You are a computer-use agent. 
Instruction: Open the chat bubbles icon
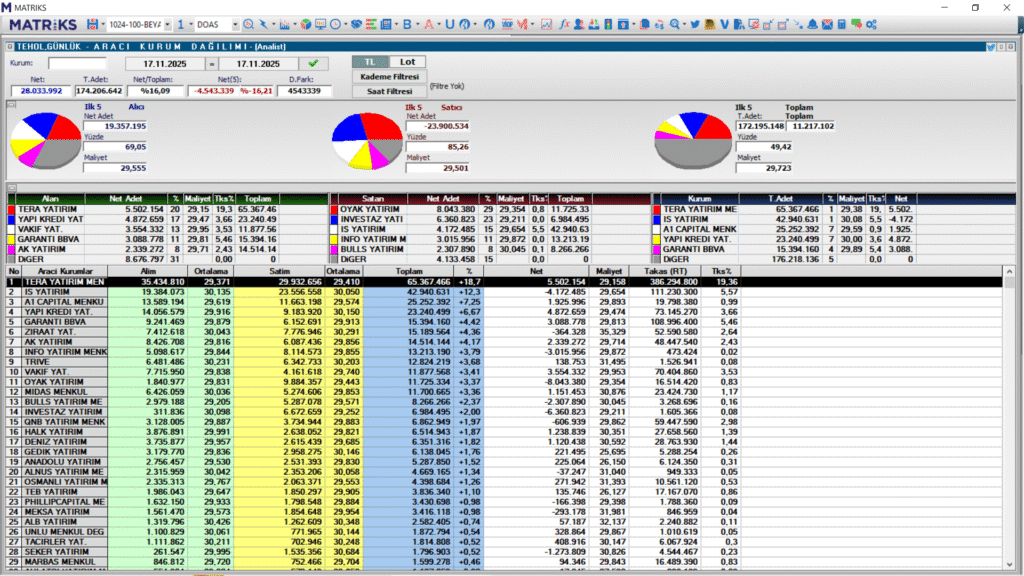pyautogui.click(x=856, y=24)
